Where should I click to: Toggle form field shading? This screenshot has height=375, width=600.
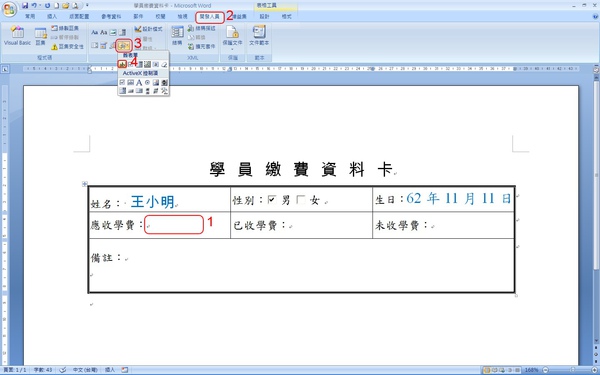tap(156, 64)
